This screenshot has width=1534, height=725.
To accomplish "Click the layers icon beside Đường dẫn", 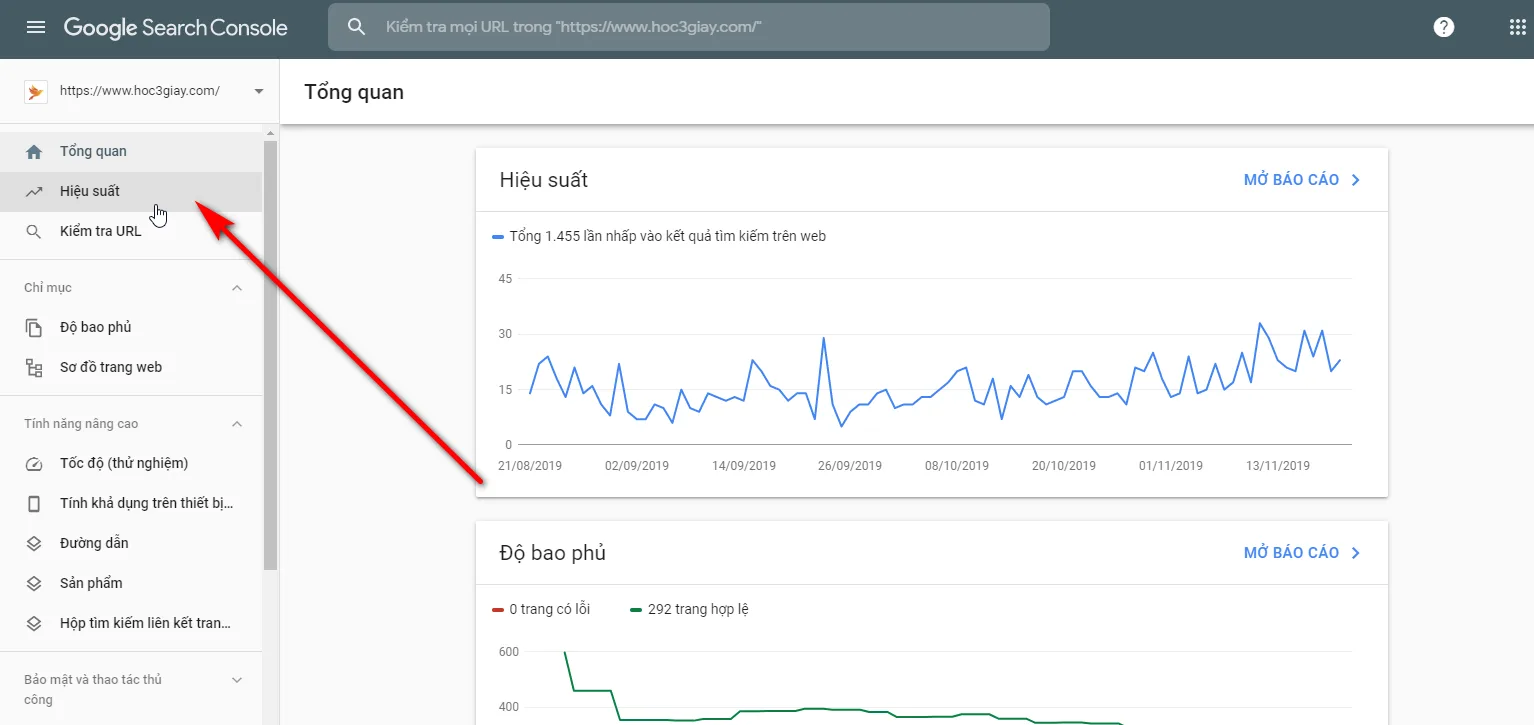I will point(34,544).
